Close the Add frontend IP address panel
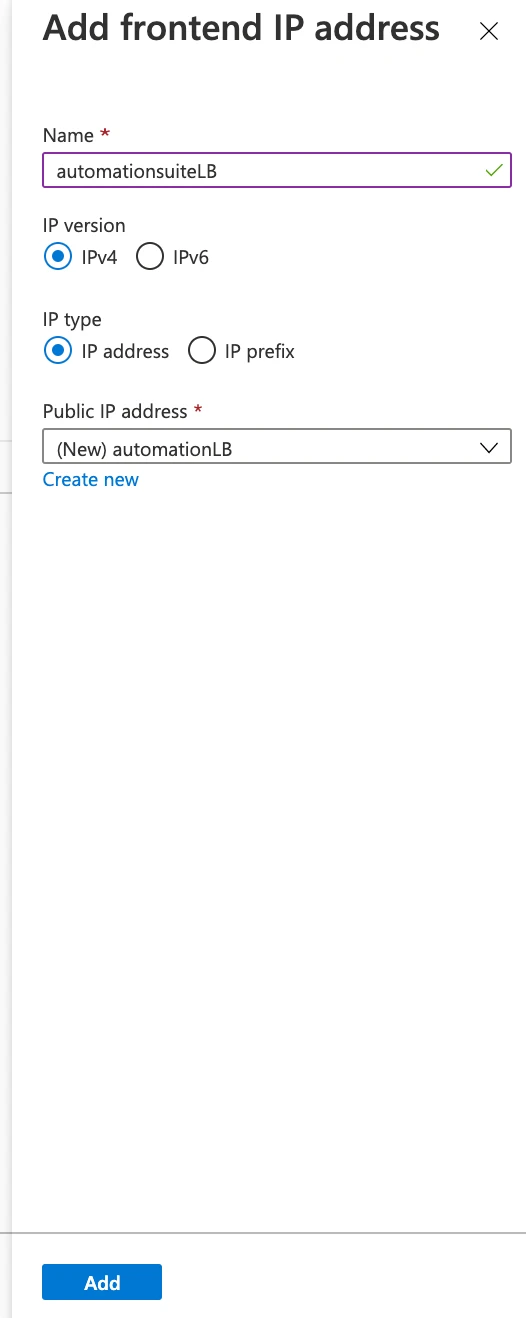 point(489,31)
